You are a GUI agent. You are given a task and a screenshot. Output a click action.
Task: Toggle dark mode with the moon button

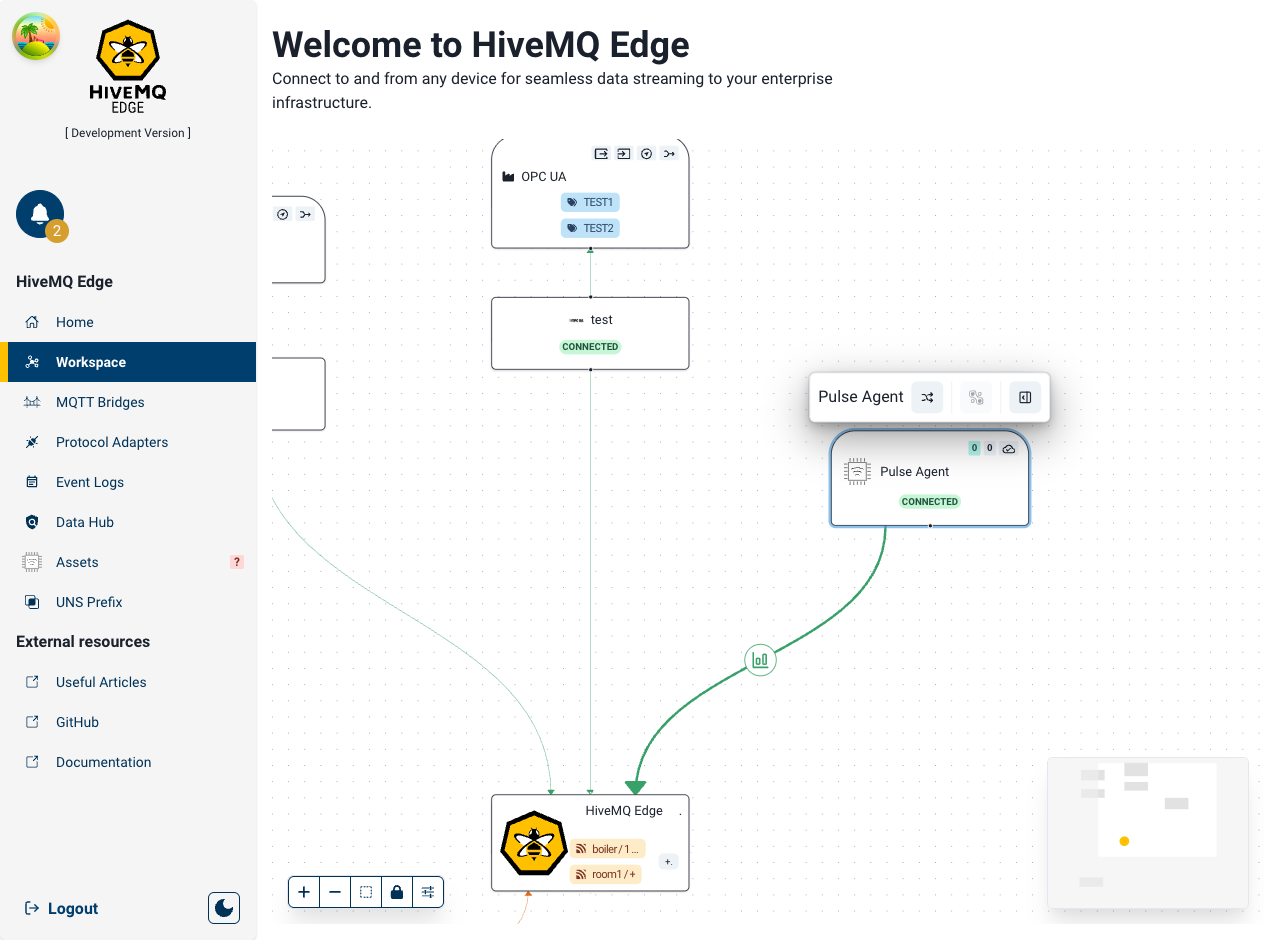click(224, 908)
